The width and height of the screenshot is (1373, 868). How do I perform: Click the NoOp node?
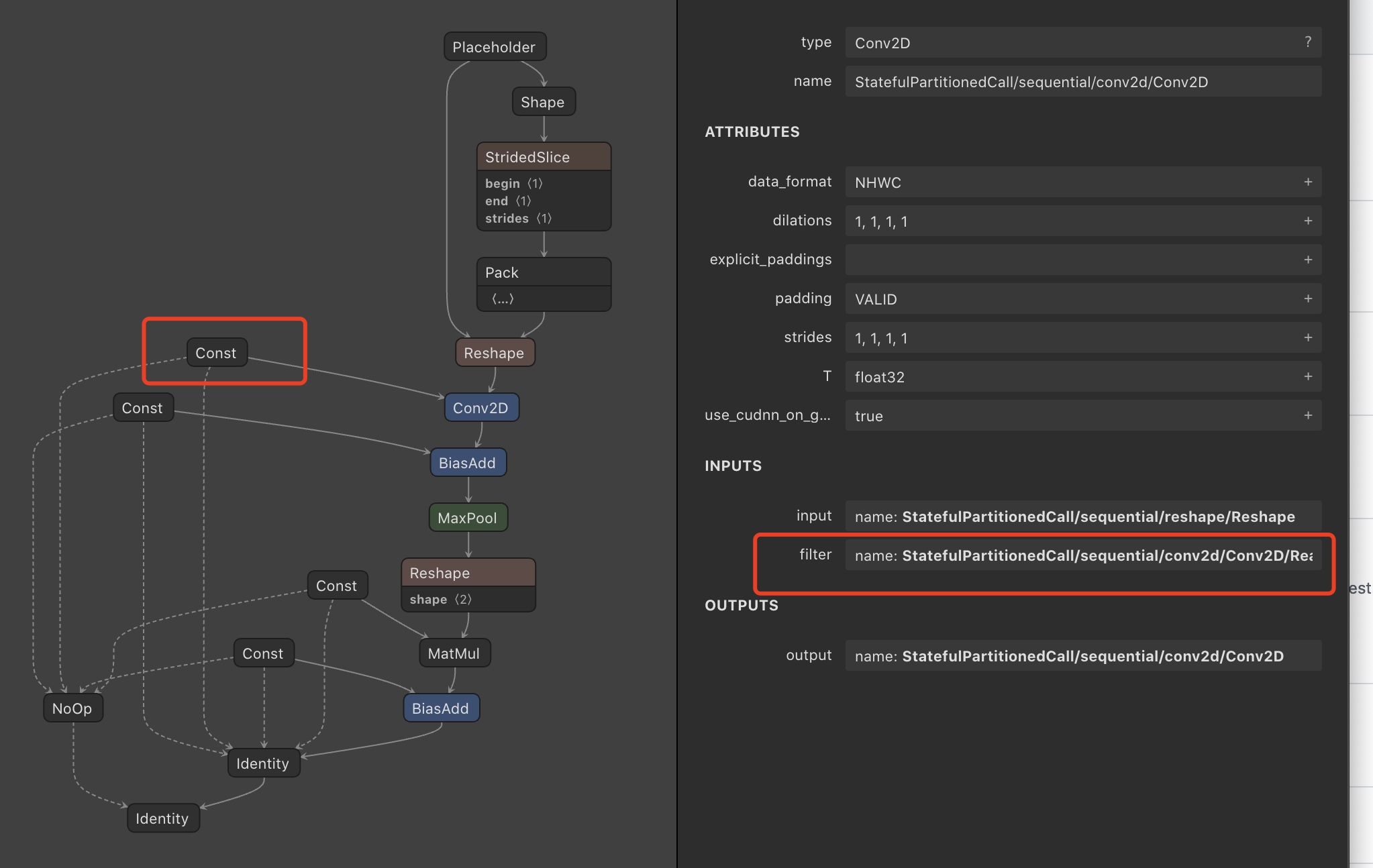(72, 708)
